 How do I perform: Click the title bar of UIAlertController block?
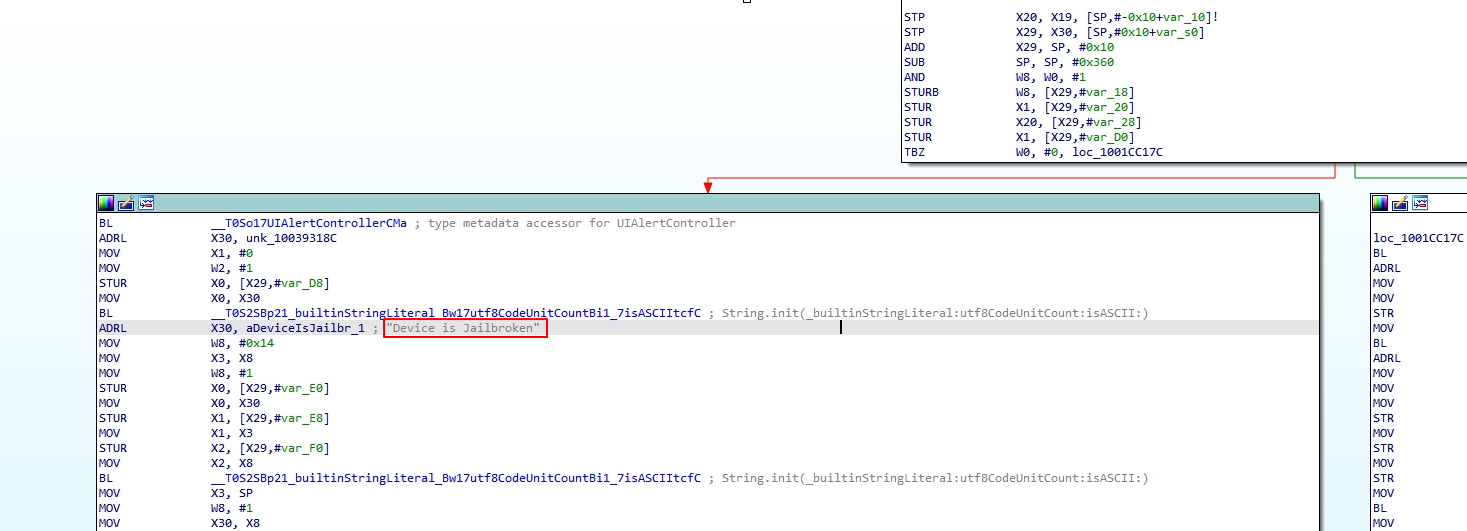[708, 203]
